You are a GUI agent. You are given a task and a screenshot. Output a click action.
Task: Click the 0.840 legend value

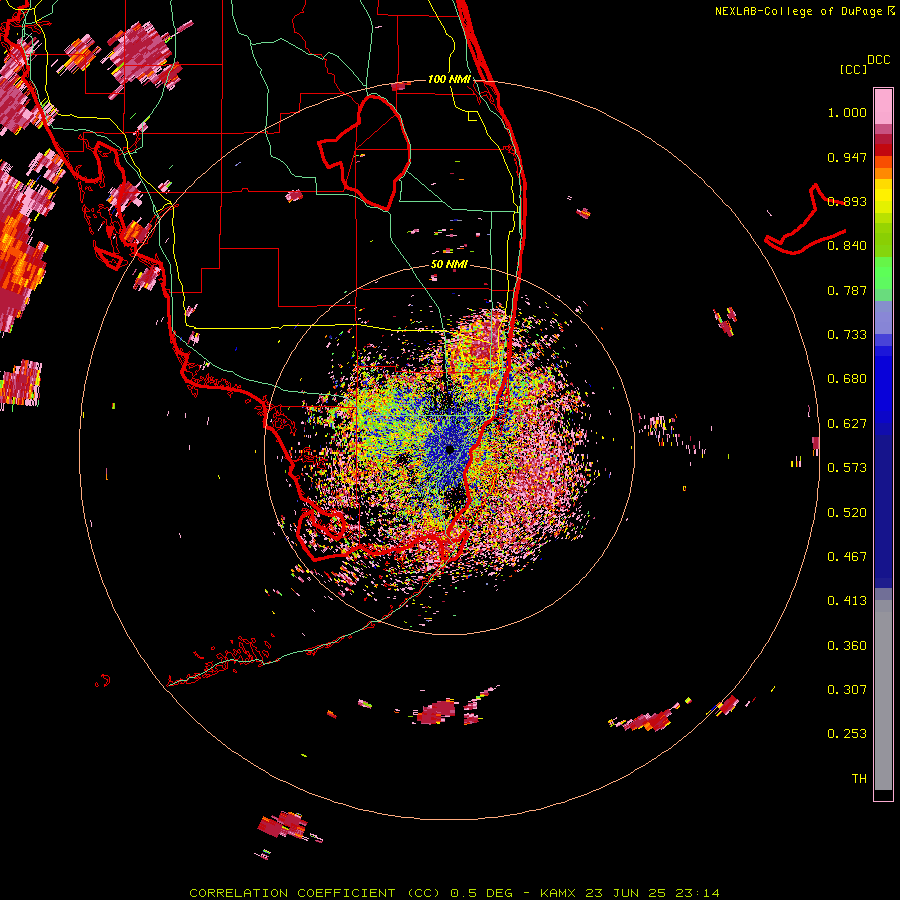click(847, 246)
